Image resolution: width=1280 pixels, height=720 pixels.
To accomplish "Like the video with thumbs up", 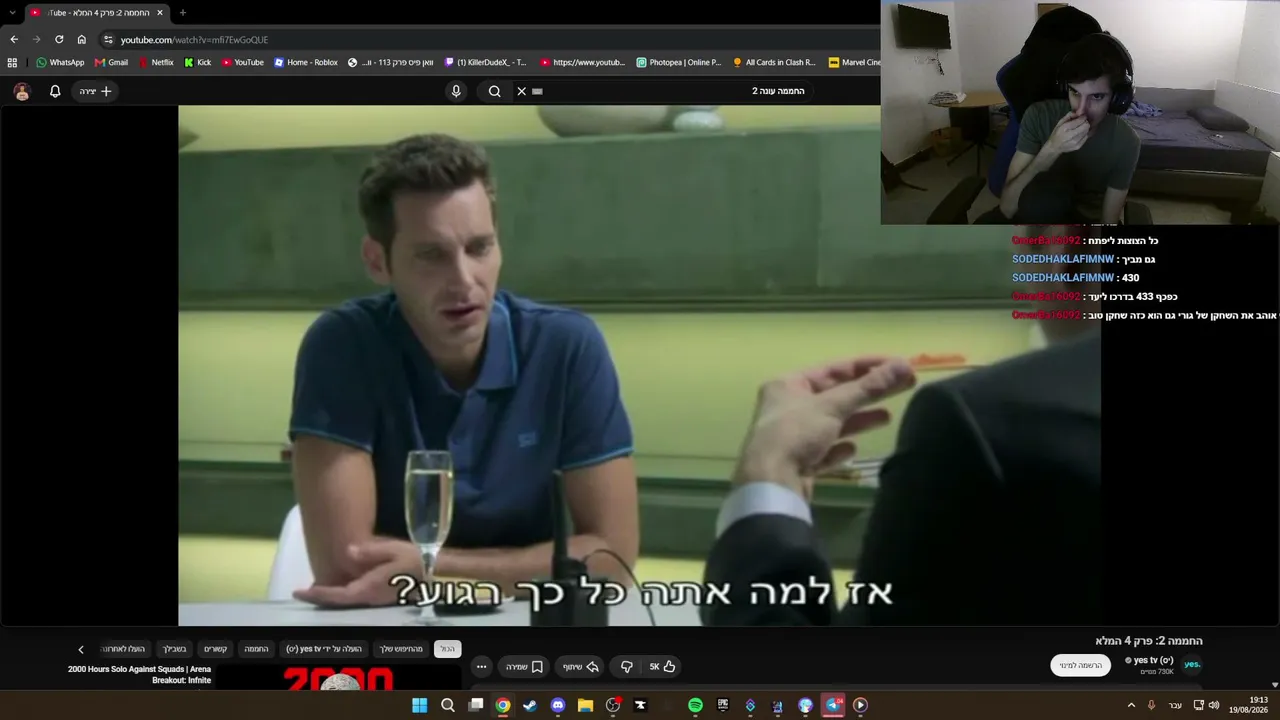I will [662, 667].
